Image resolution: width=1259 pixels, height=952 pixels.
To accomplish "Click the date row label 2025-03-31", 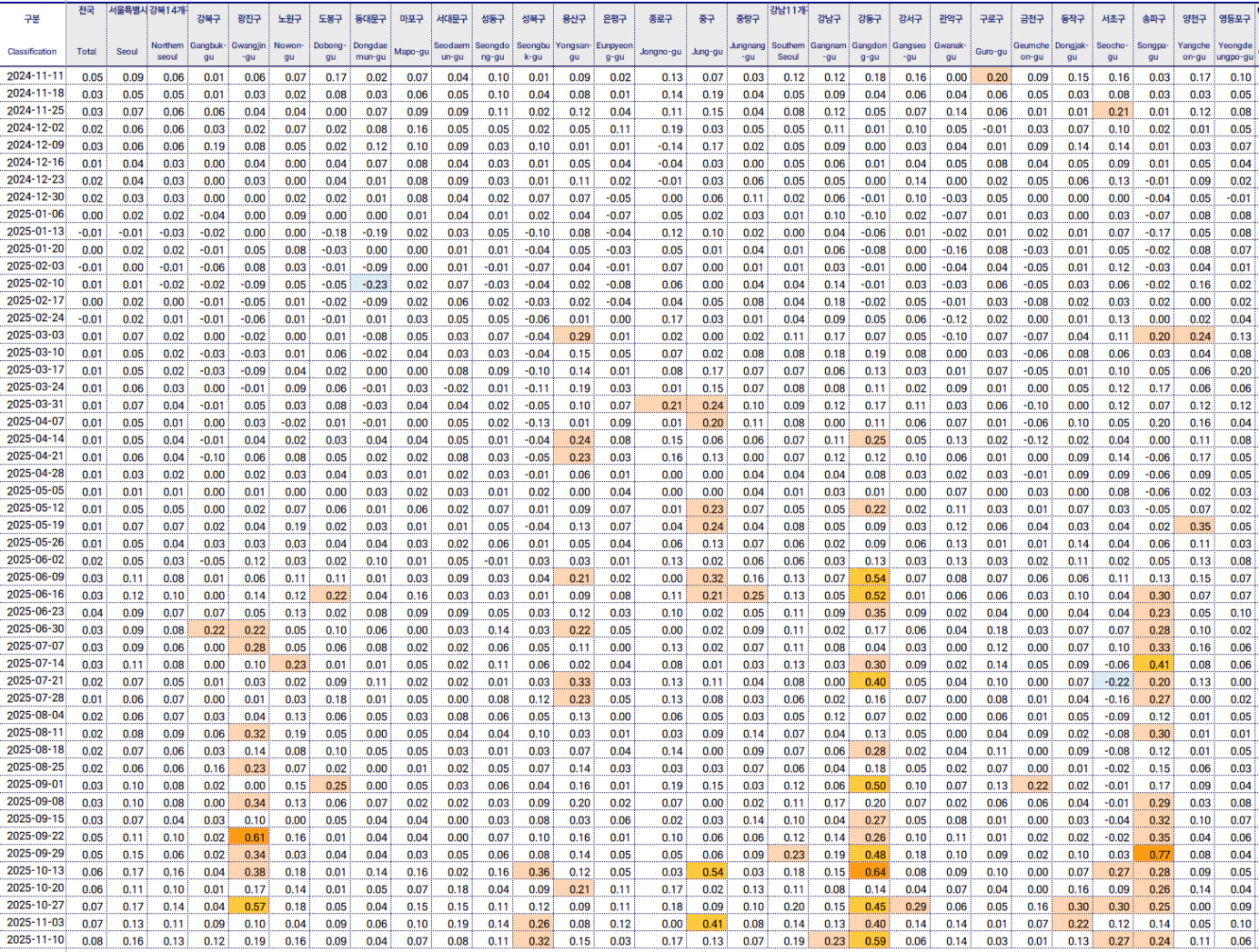I will (x=35, y=404).
